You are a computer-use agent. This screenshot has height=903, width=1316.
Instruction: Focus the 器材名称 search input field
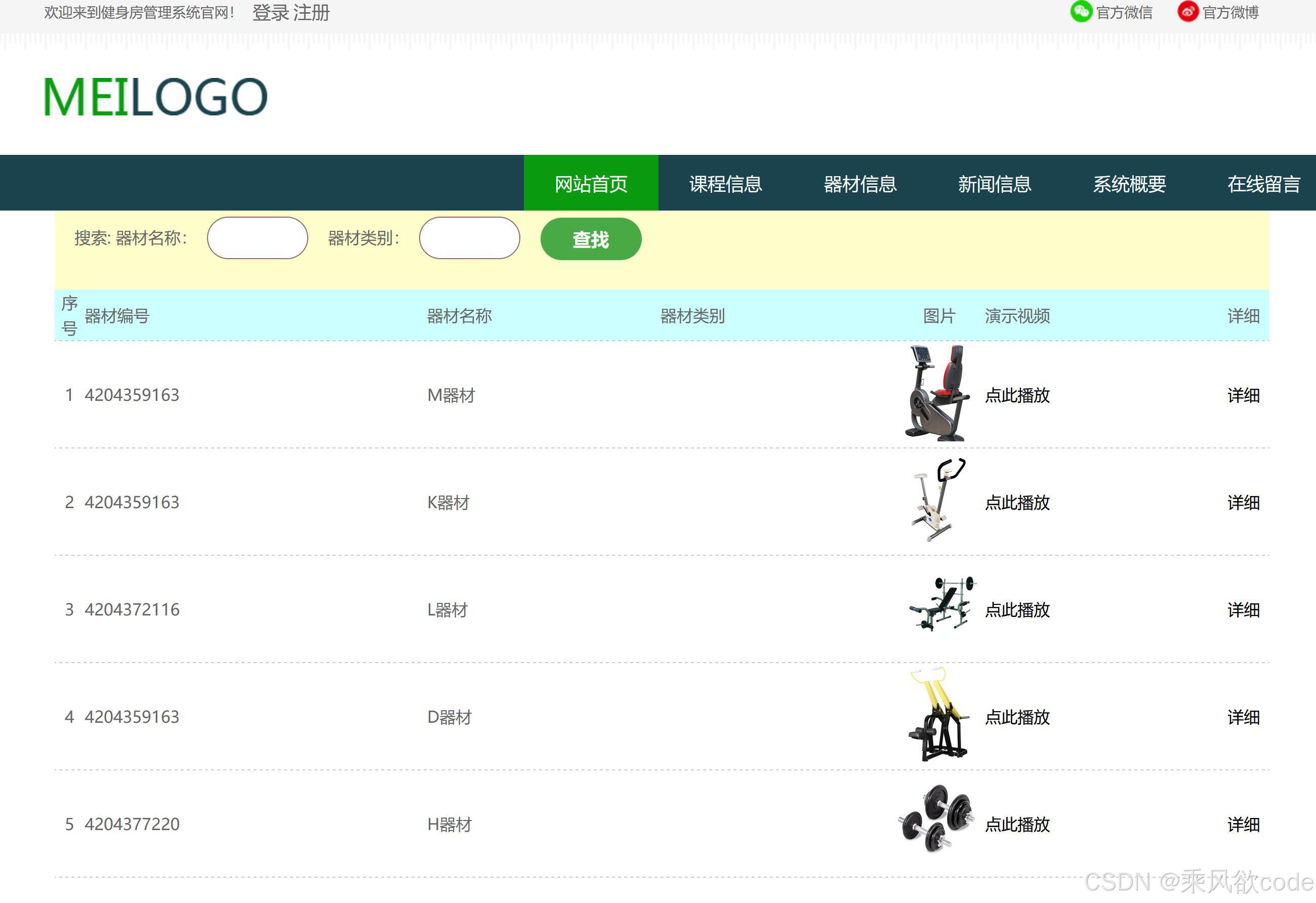(257, 238)
